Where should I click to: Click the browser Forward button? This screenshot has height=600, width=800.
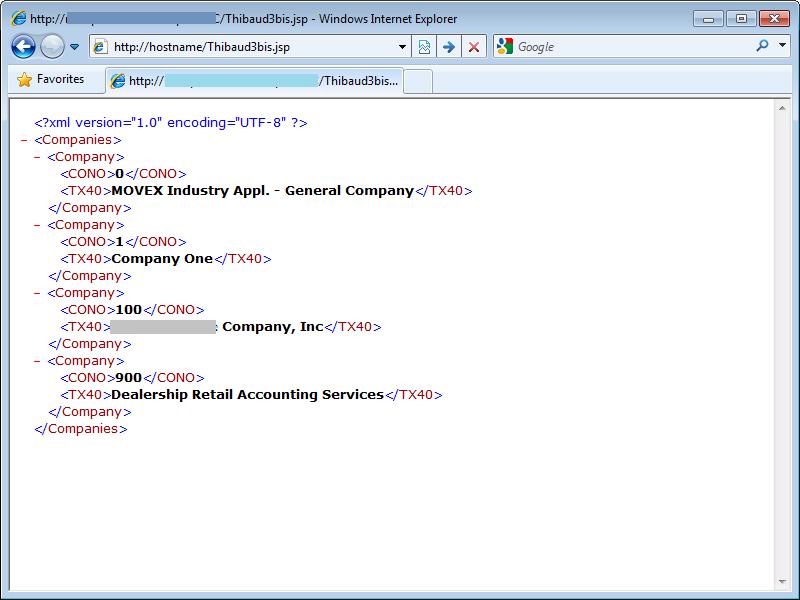(52, 46)
